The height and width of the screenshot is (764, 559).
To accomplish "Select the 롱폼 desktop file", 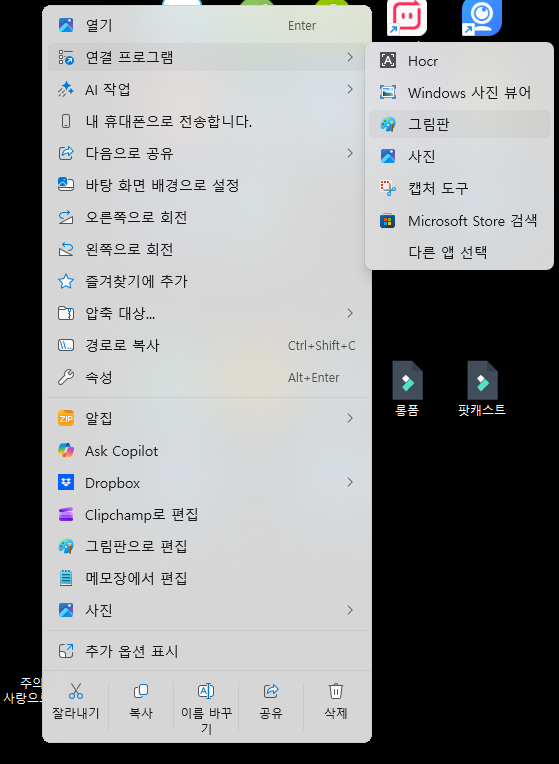I will tap(407, 388).
